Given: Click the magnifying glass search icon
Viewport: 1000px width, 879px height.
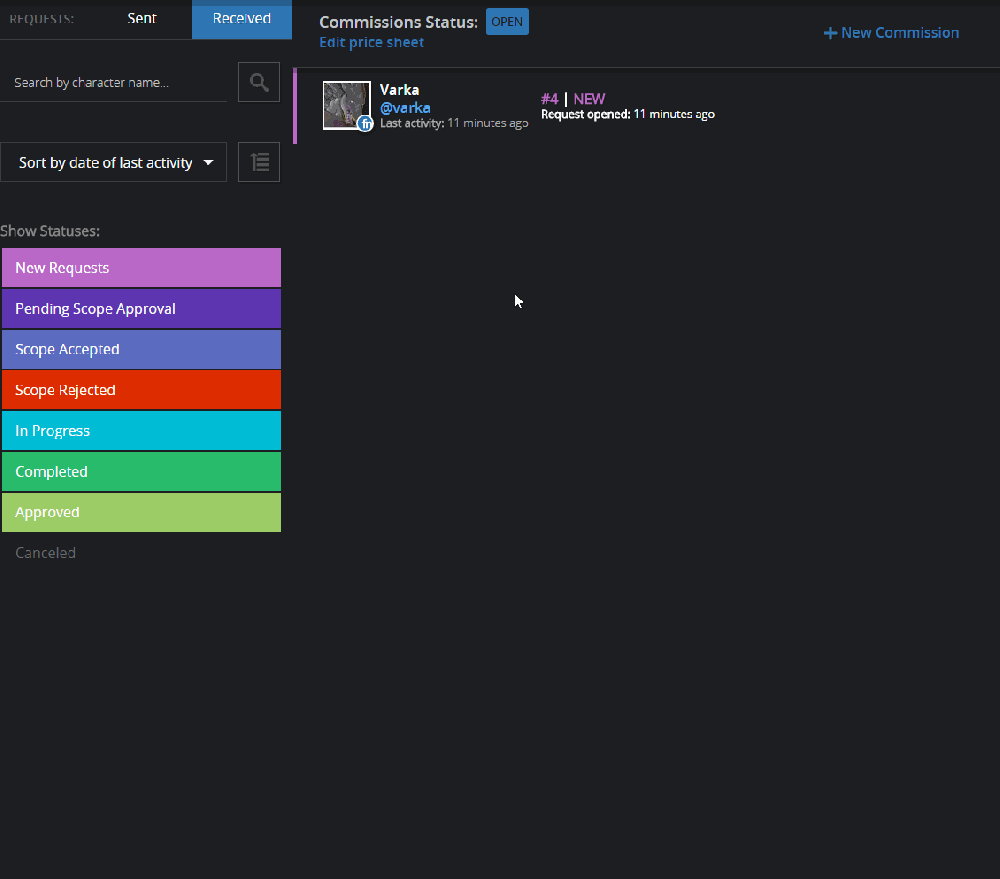Looking at the screenshot, I should click(x=259, y=82).
